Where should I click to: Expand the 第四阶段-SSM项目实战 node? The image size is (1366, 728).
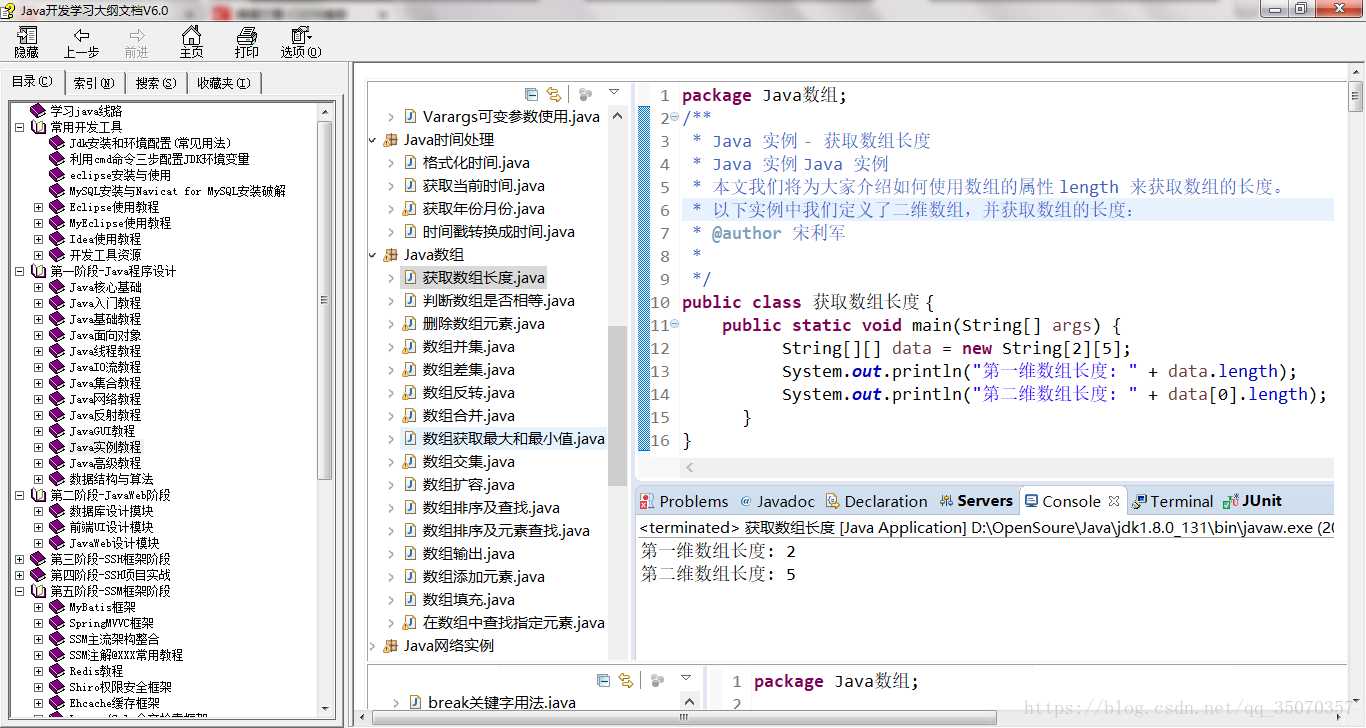[x=19, y=575]
